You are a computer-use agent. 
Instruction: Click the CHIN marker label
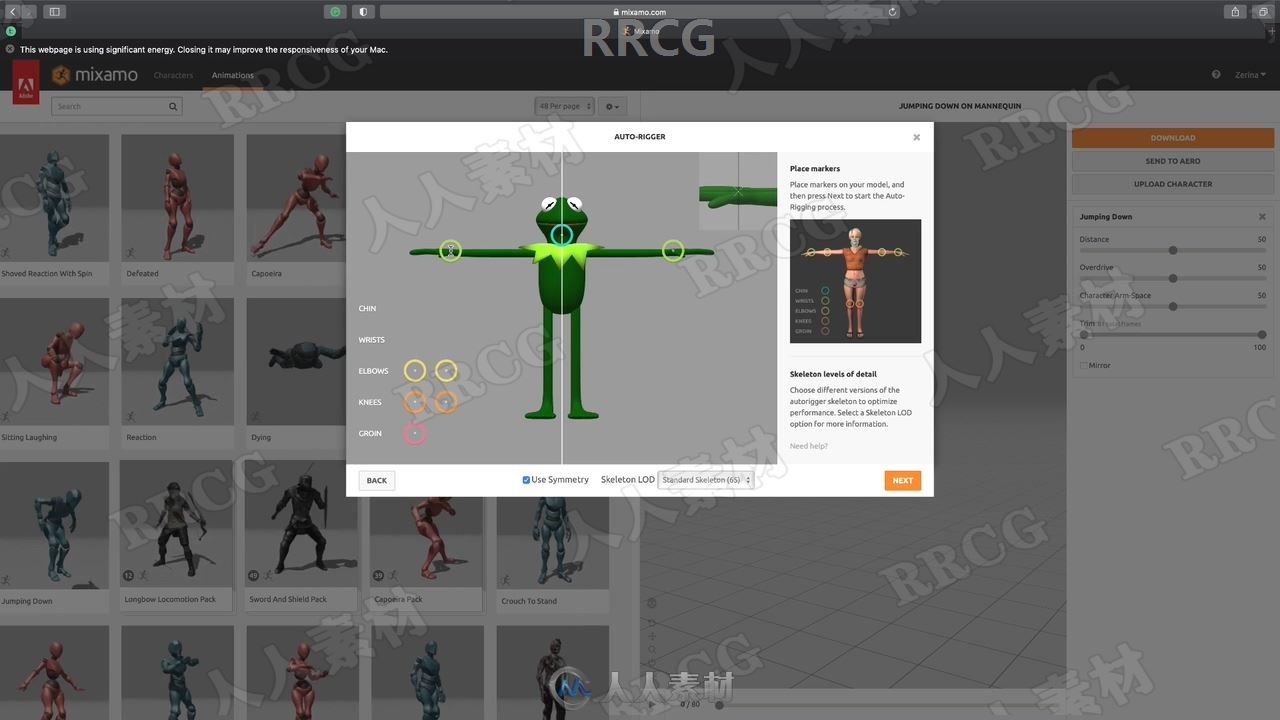click(367, 309)
